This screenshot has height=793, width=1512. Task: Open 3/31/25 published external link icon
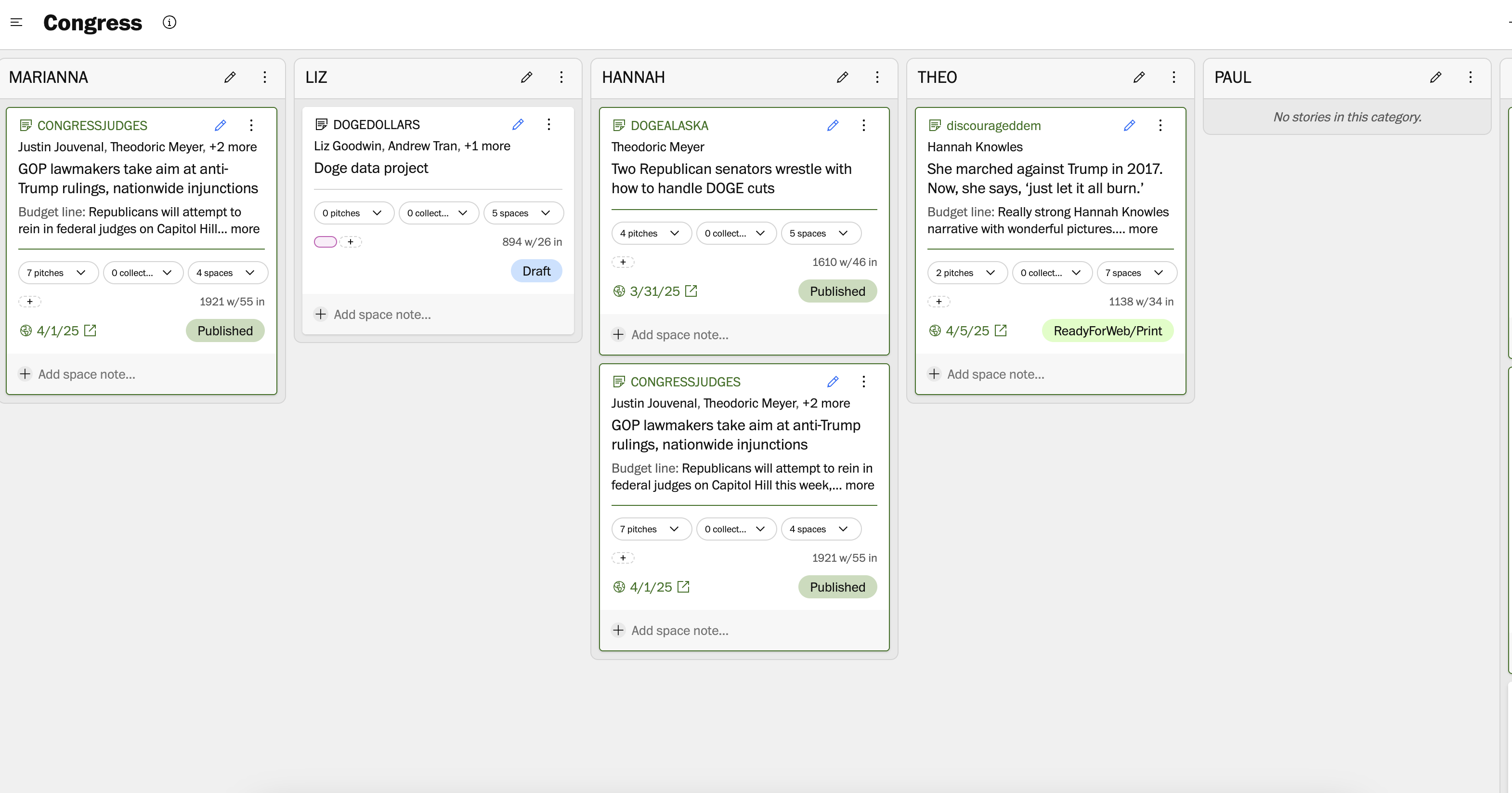coord(691,291)
